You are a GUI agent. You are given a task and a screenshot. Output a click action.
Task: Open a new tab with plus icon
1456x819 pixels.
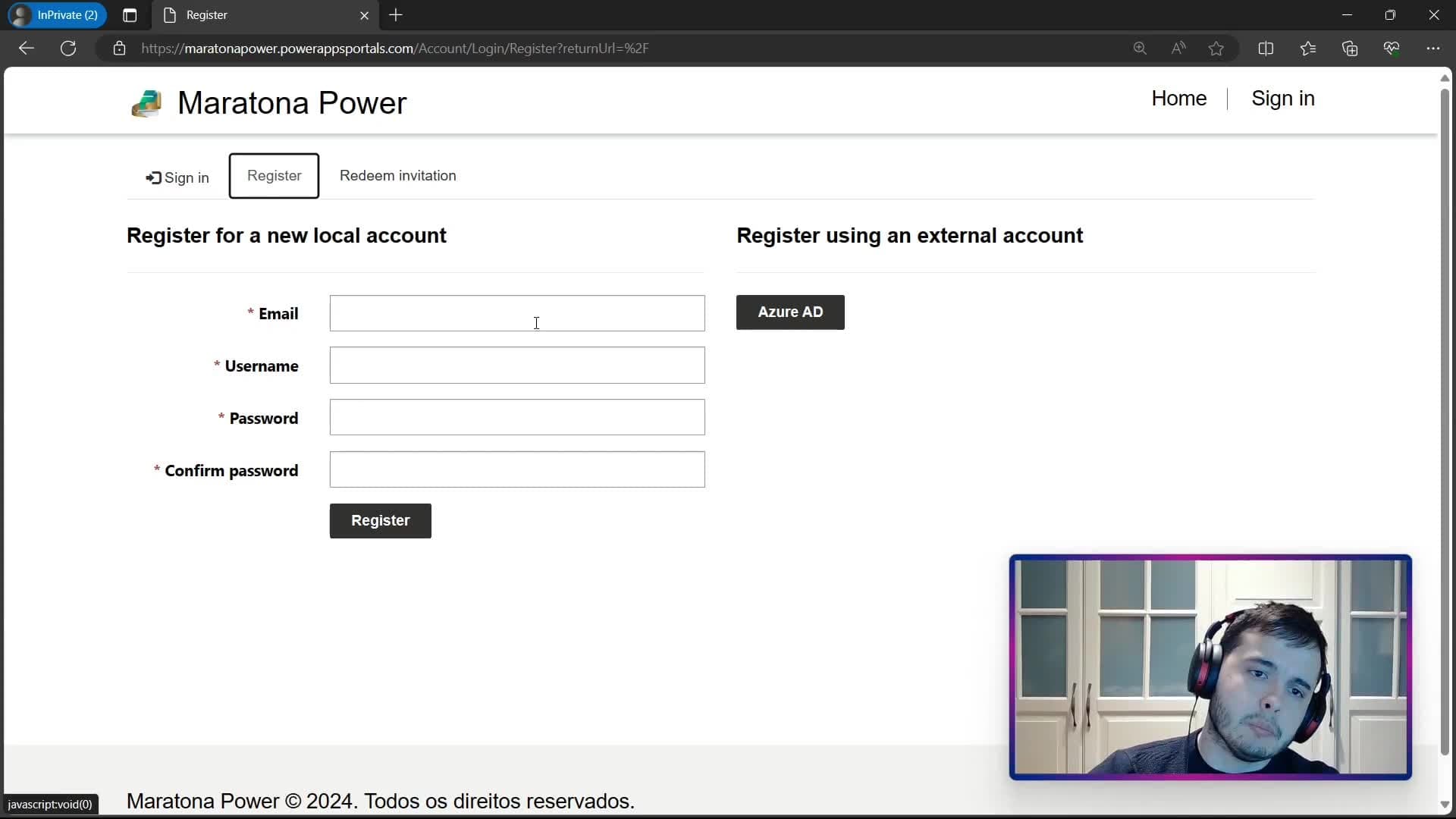[396, 15]
